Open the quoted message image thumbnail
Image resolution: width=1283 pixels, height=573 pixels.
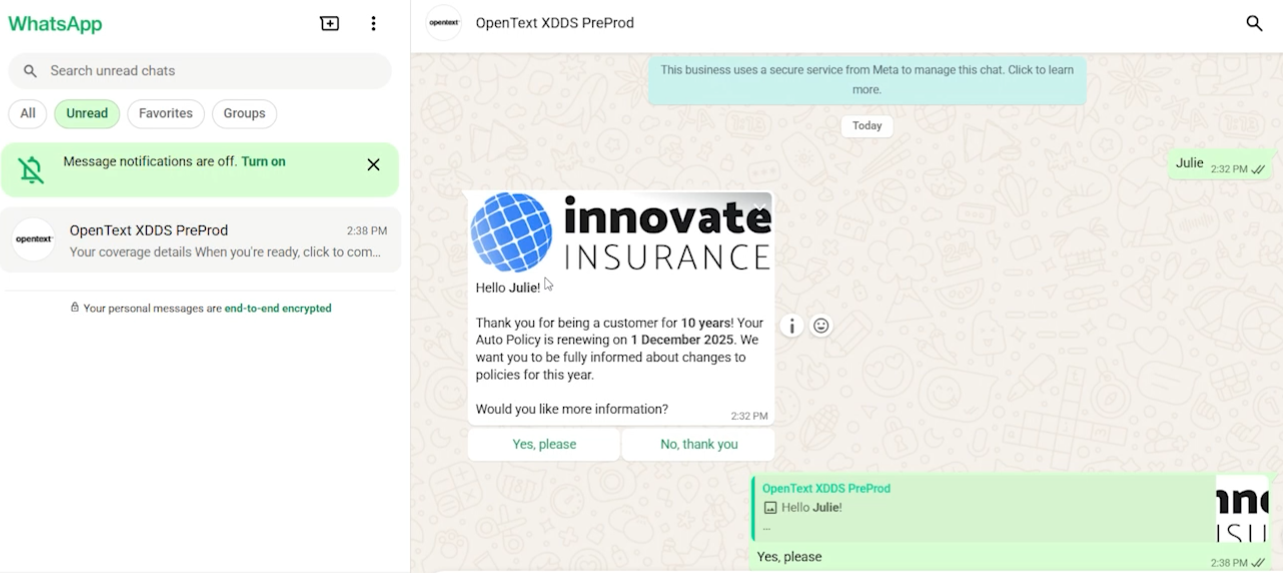1243,508
